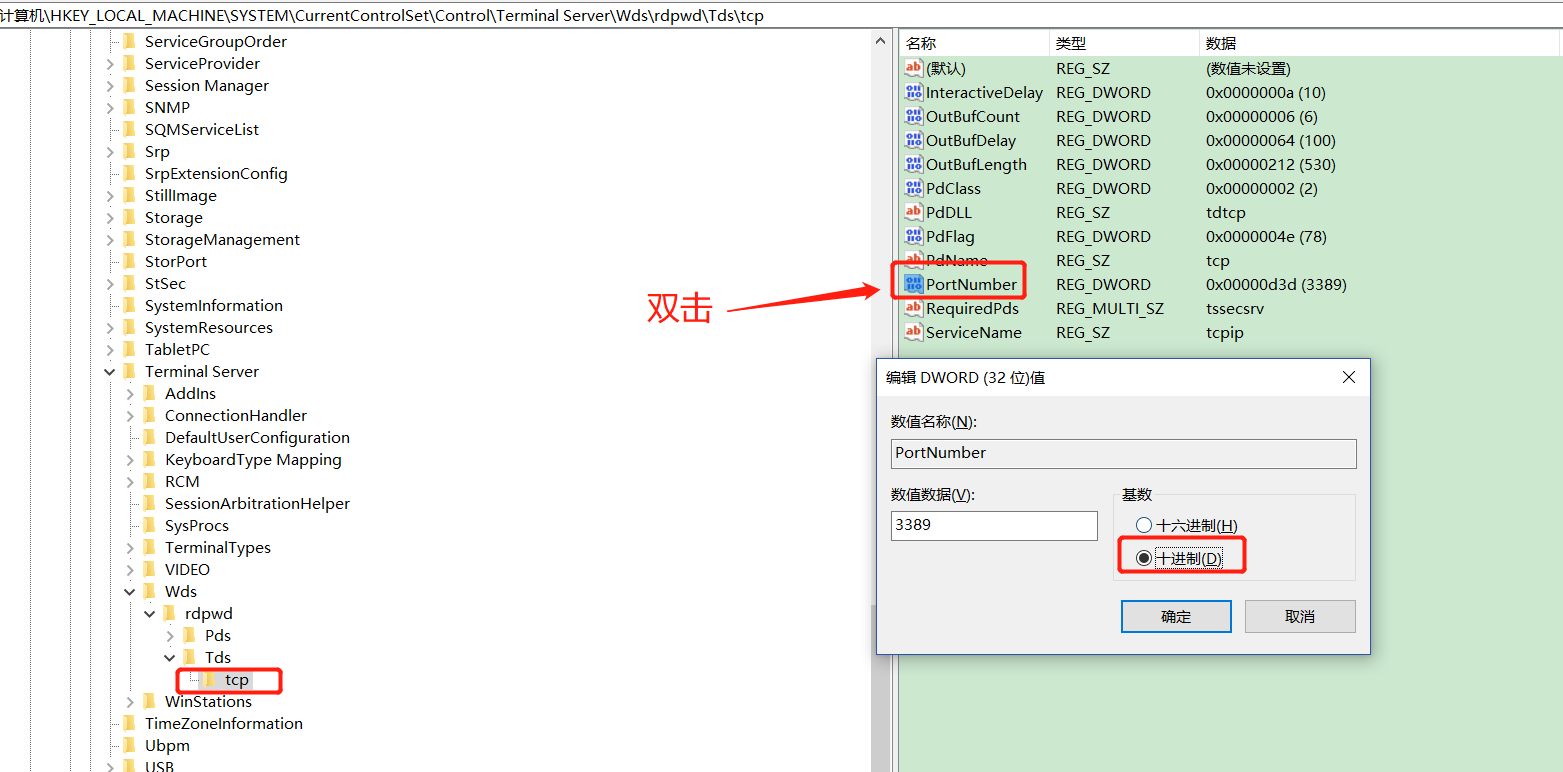This screenshot has width=1563, height=772.
Task: Click the tcp folder icon in tree
Action: click(x=210, y=680)
